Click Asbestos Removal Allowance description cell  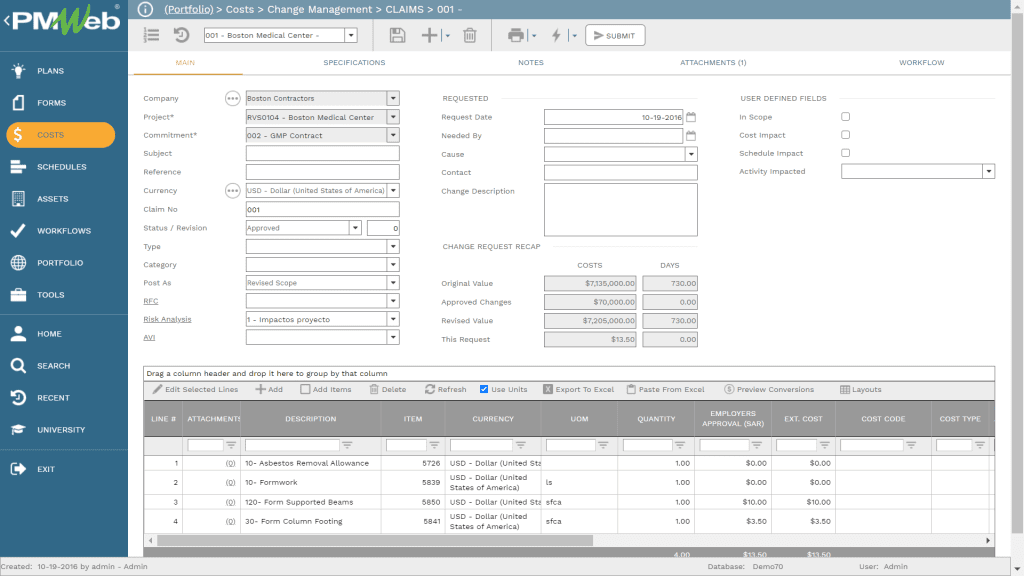coord(311,463)
